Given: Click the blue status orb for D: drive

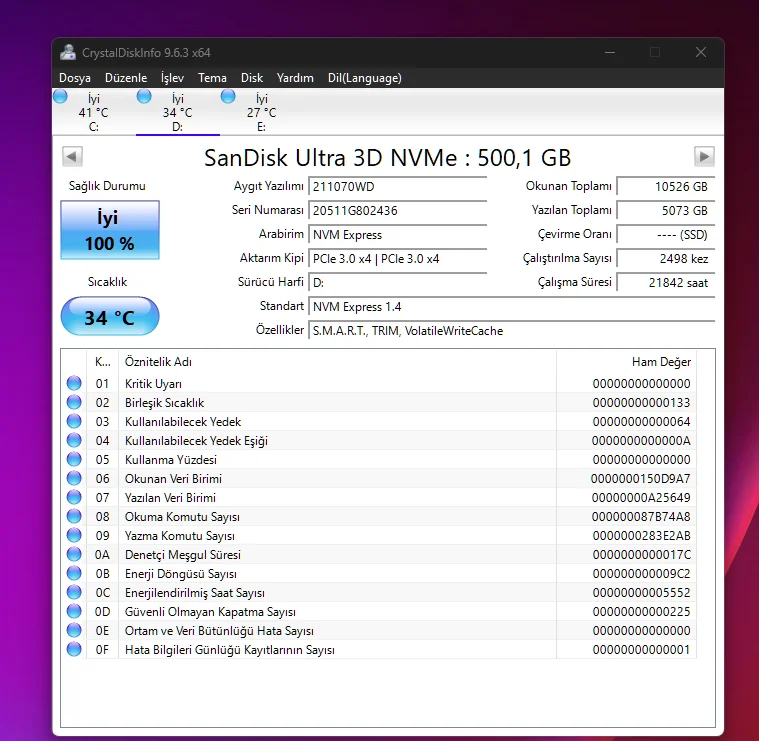Looking at the screenshot, I should coord(144,96).
